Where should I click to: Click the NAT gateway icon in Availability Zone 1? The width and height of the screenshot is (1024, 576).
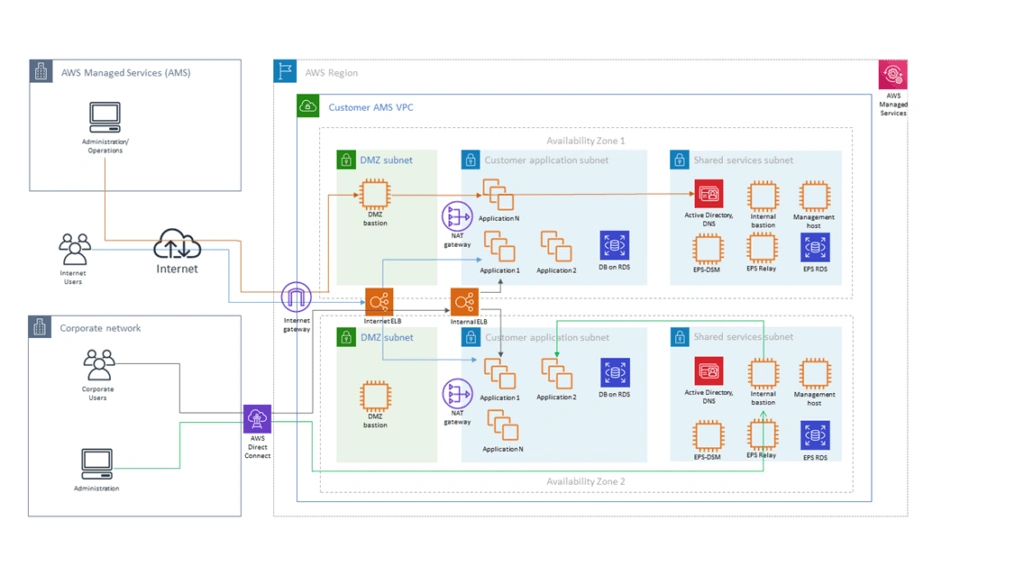tap(456, 215)
